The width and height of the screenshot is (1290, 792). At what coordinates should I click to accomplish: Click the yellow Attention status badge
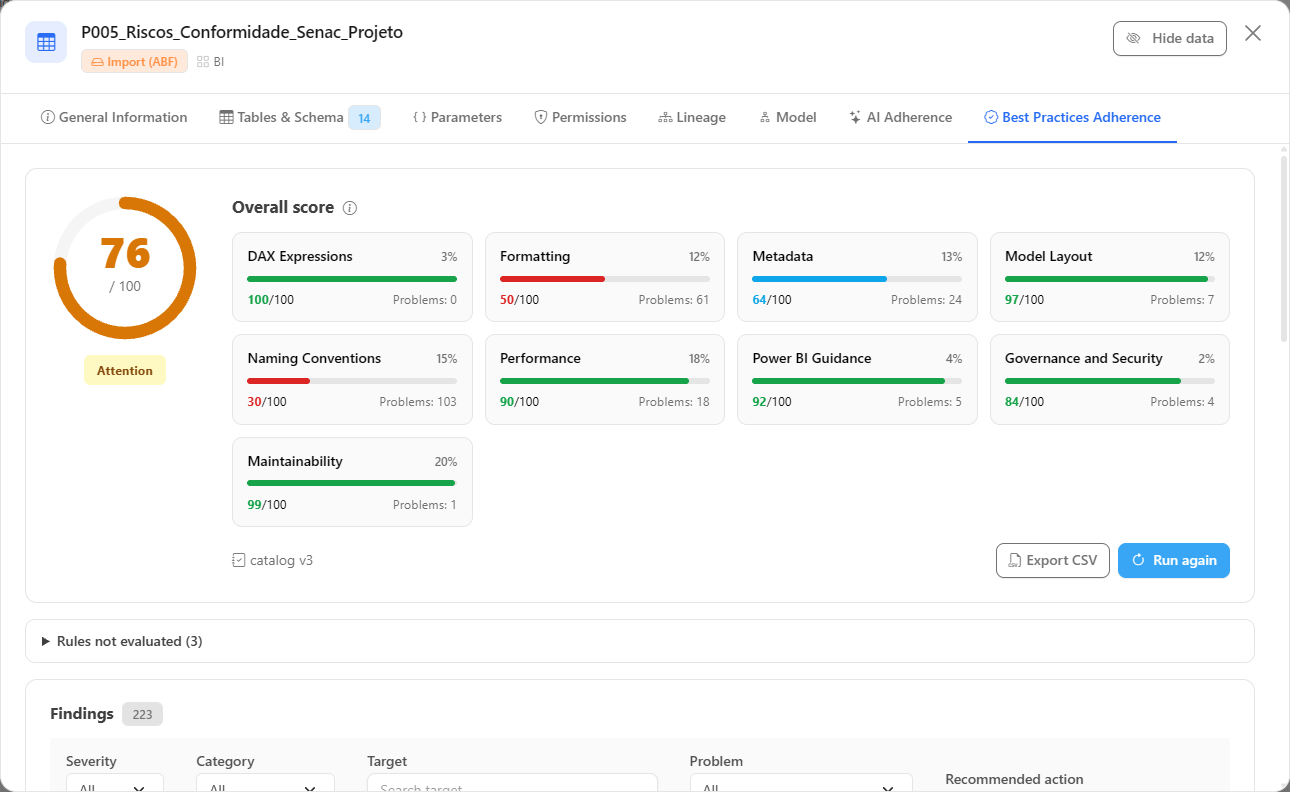(x=125, y=371)
